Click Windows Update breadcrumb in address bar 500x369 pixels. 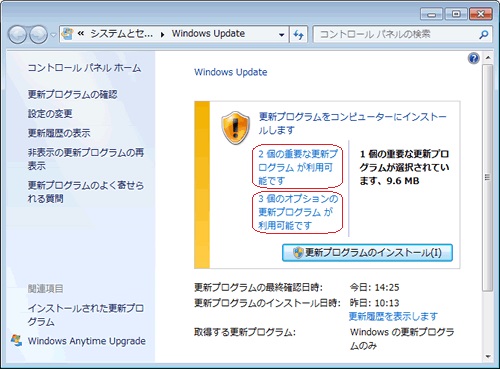point(208,34)
